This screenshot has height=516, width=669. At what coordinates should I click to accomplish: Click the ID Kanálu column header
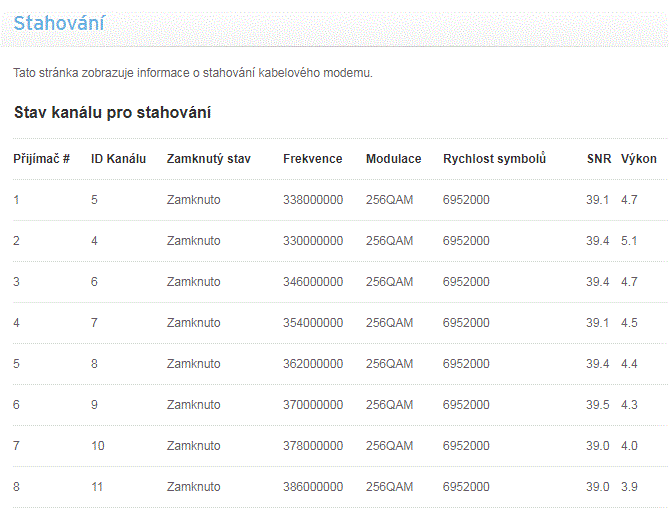pos(118,159)
